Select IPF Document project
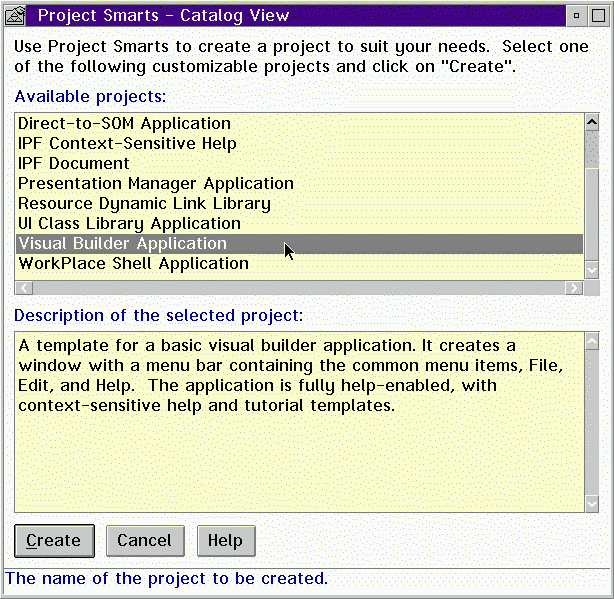This screenshot has width=614, height=599. point(300,164)
